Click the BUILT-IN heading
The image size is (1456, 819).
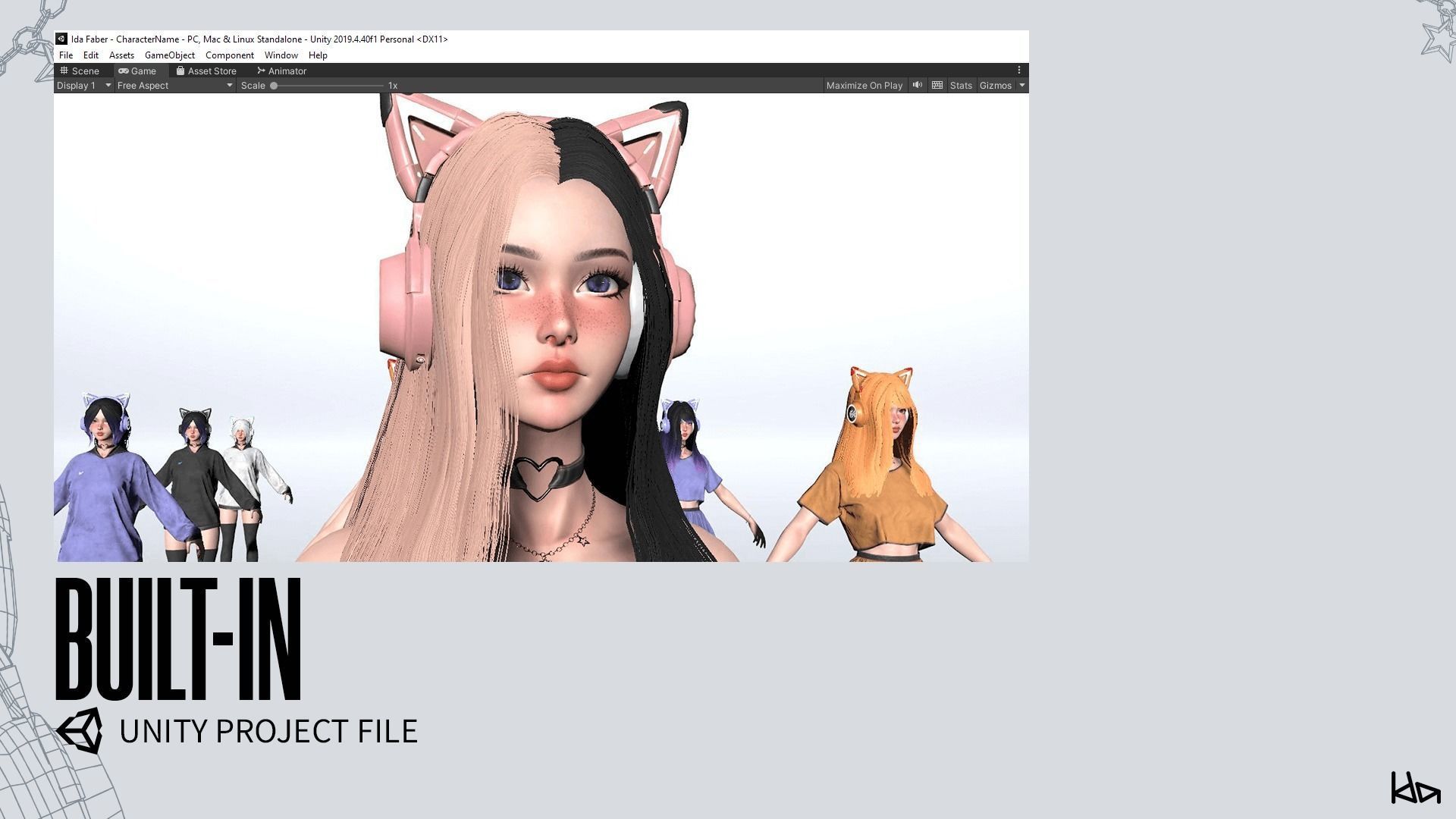point(178,639)
